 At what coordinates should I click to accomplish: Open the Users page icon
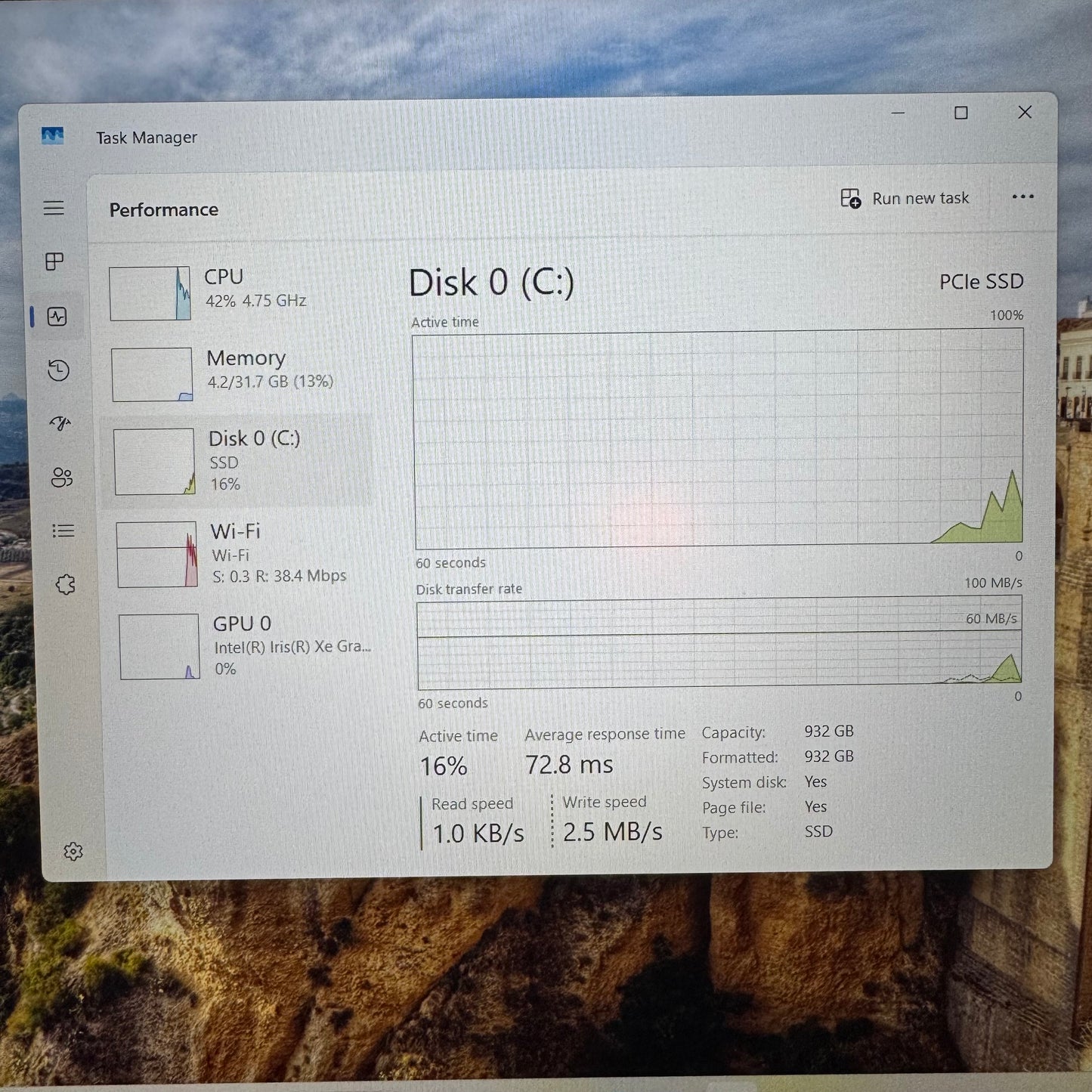(x=61, y=478)
